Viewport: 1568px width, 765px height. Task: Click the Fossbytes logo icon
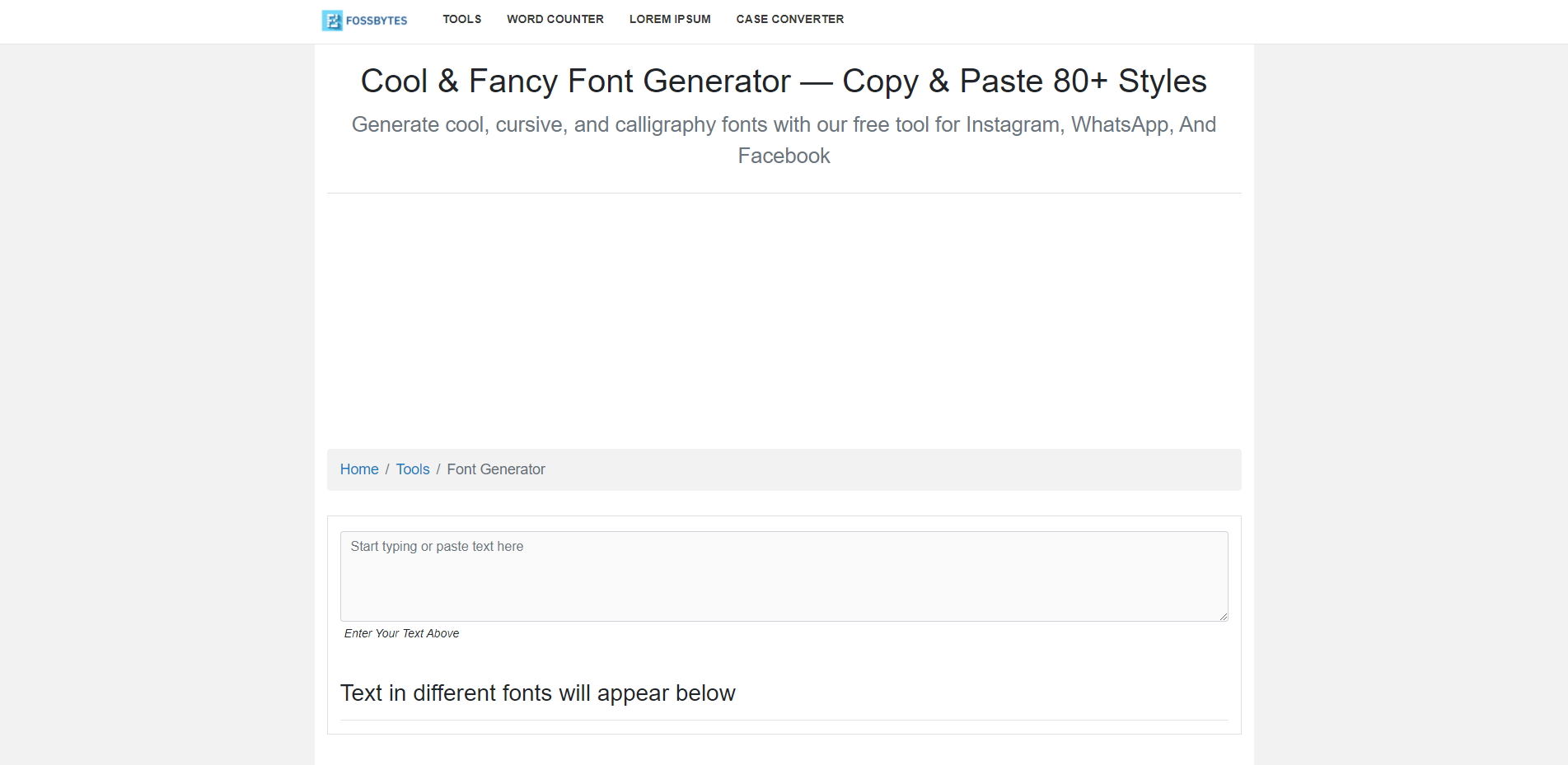click(332, 19)
